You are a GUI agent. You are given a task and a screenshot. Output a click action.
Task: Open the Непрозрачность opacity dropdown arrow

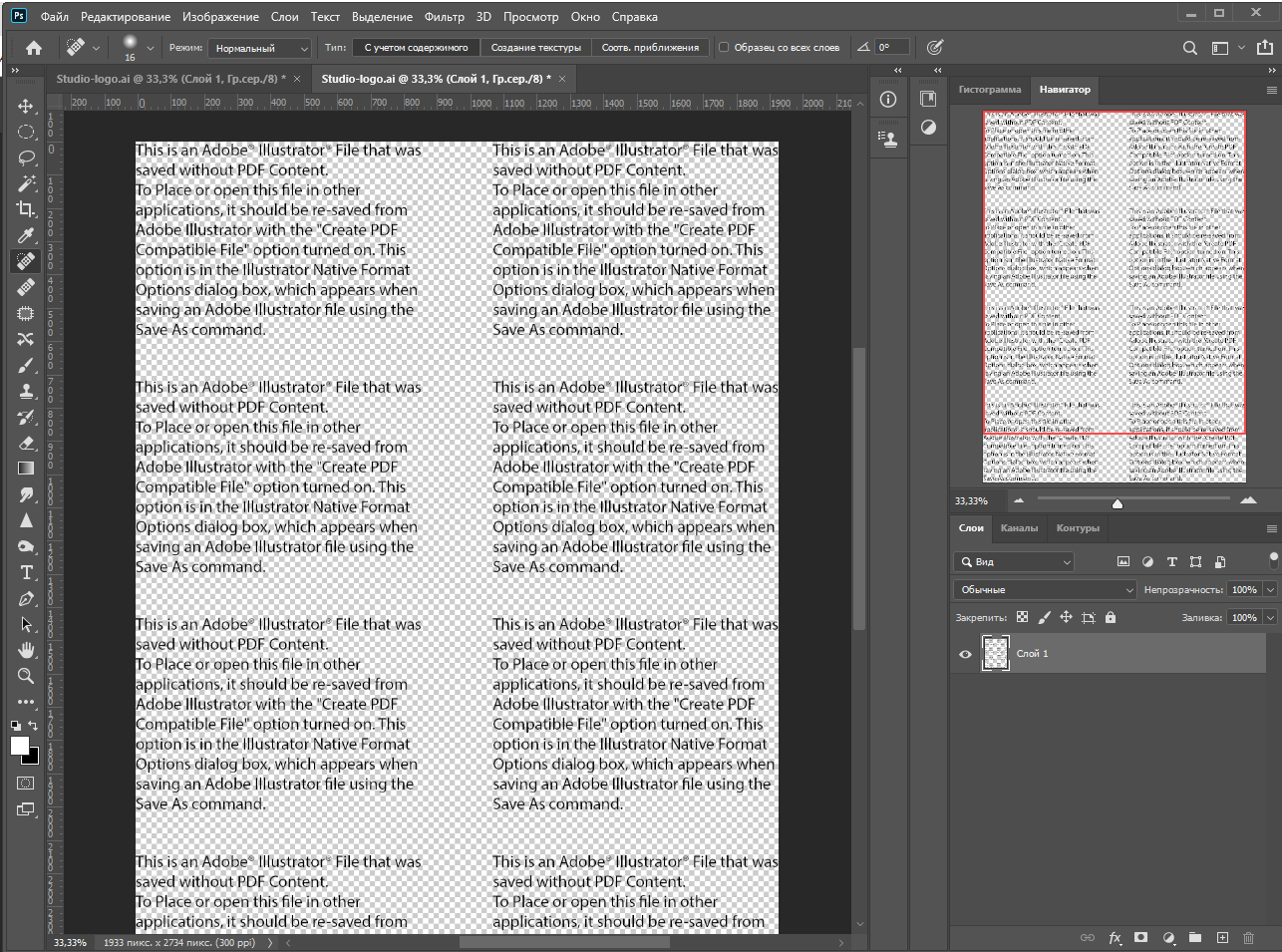(x=1270, y=589)
